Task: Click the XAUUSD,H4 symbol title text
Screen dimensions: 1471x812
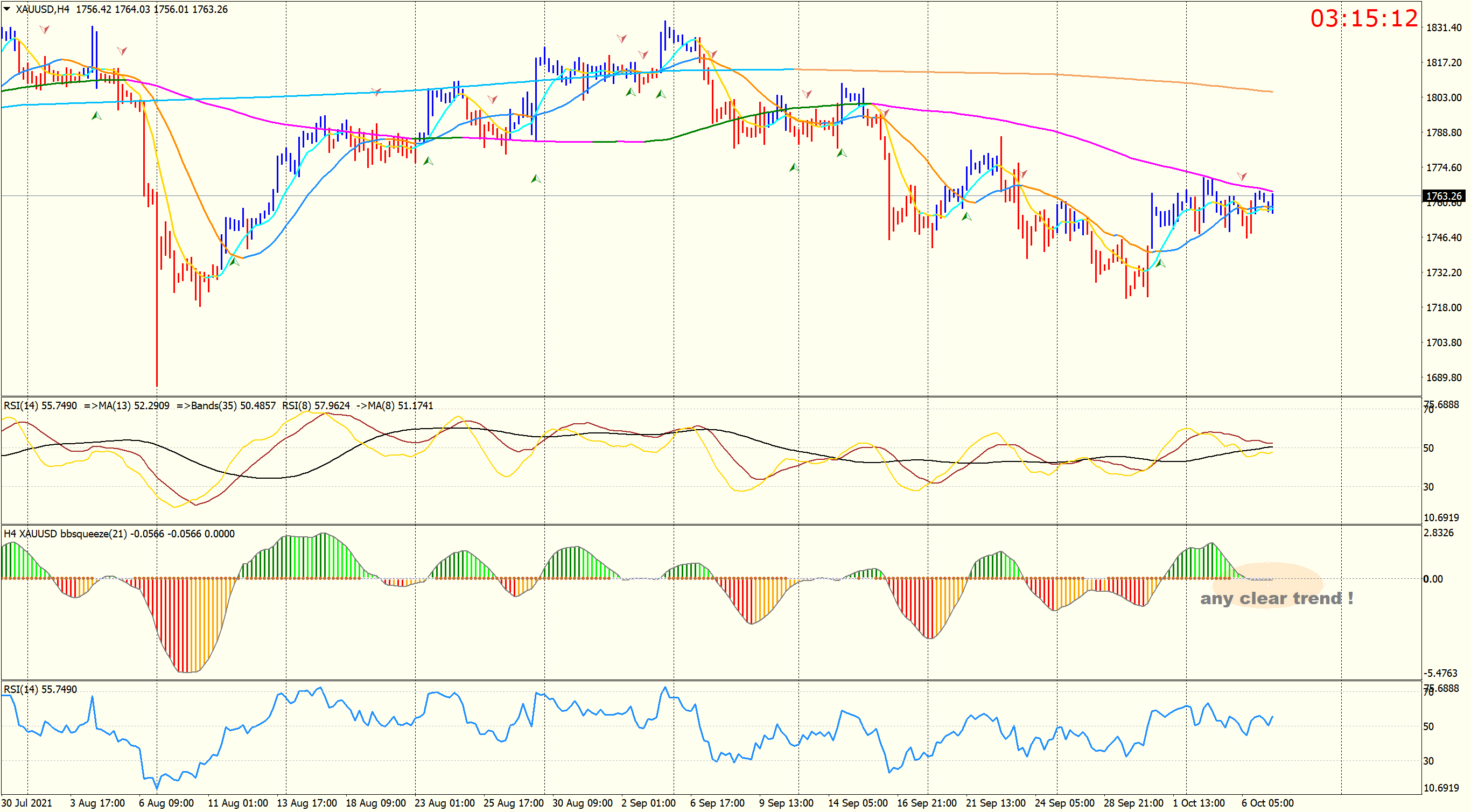Action: click(x=42, y=9)
